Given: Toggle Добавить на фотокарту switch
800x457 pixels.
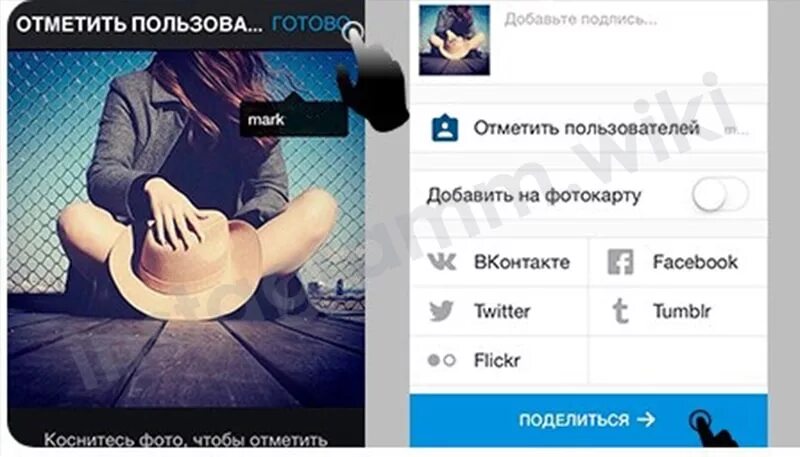Looking at the screenshot, I should tap(720, 194).
